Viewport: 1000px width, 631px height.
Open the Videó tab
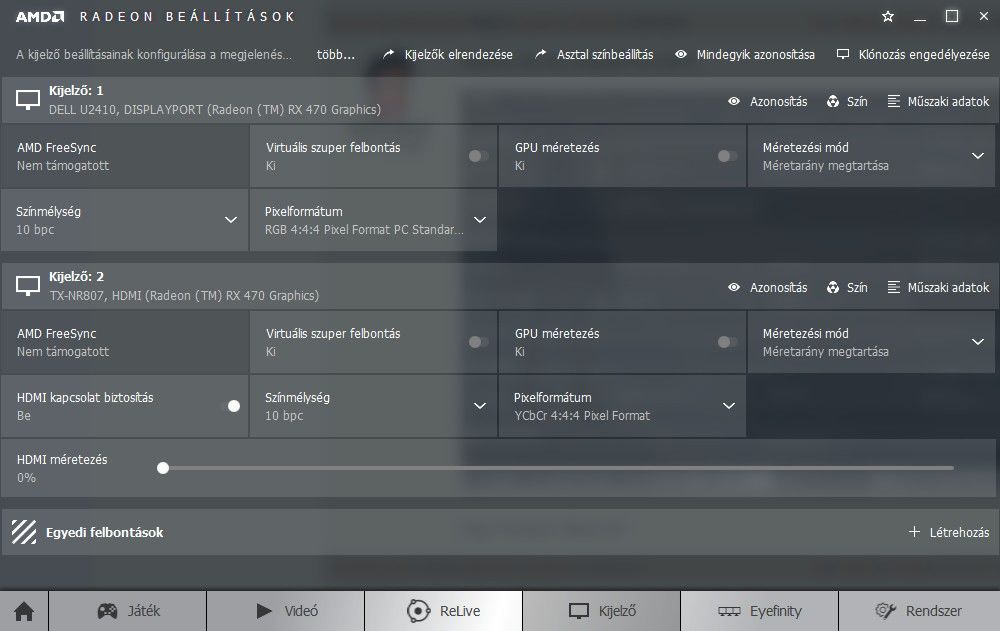coord(286,611)
